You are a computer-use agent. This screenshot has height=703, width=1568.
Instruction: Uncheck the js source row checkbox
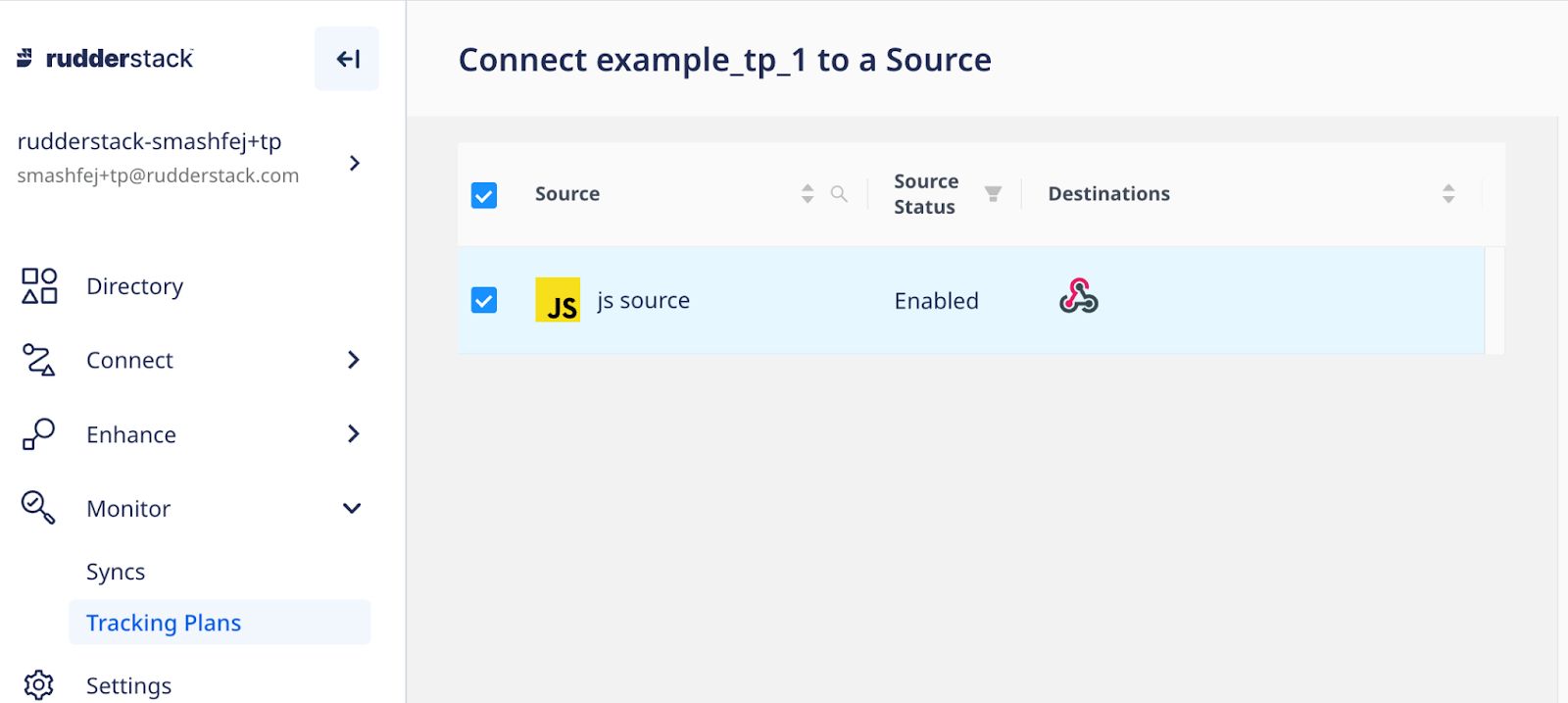484,300
